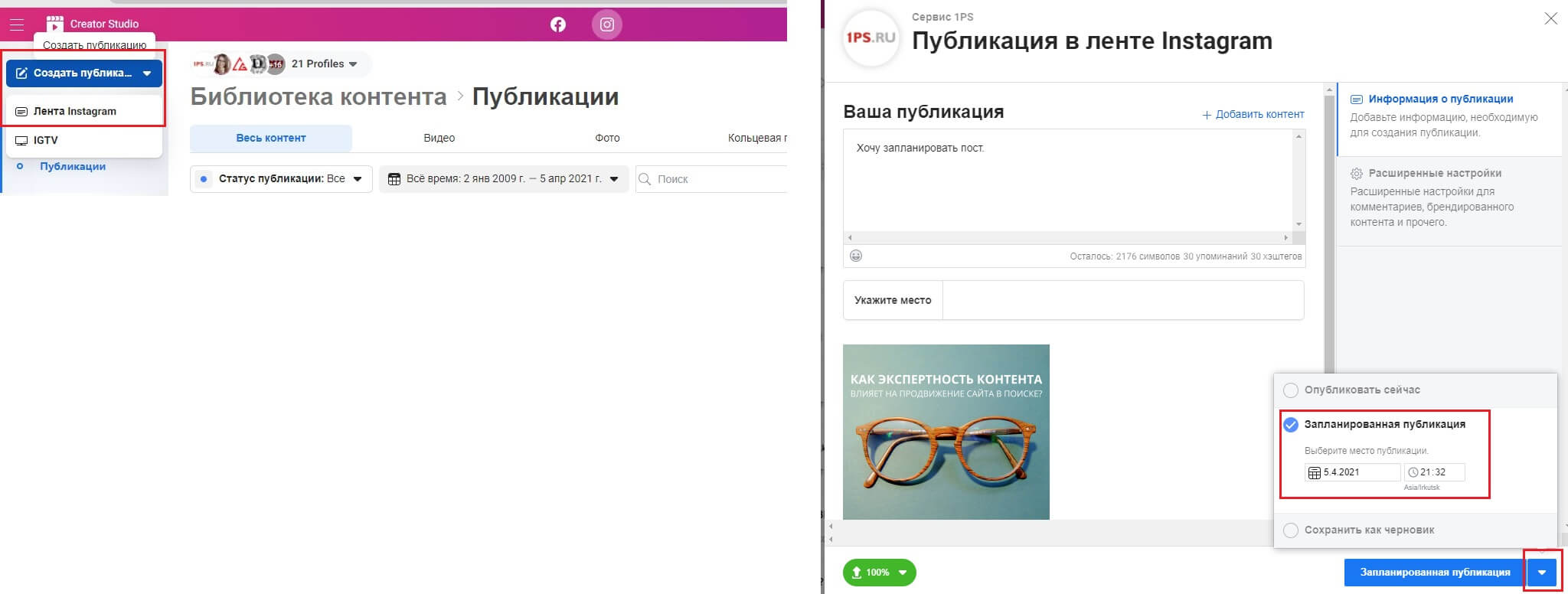This screenshot has height=594, width=1568.
Task: Click the Создать публикацию dropdown caret
Action: click(x=147, y=73)
